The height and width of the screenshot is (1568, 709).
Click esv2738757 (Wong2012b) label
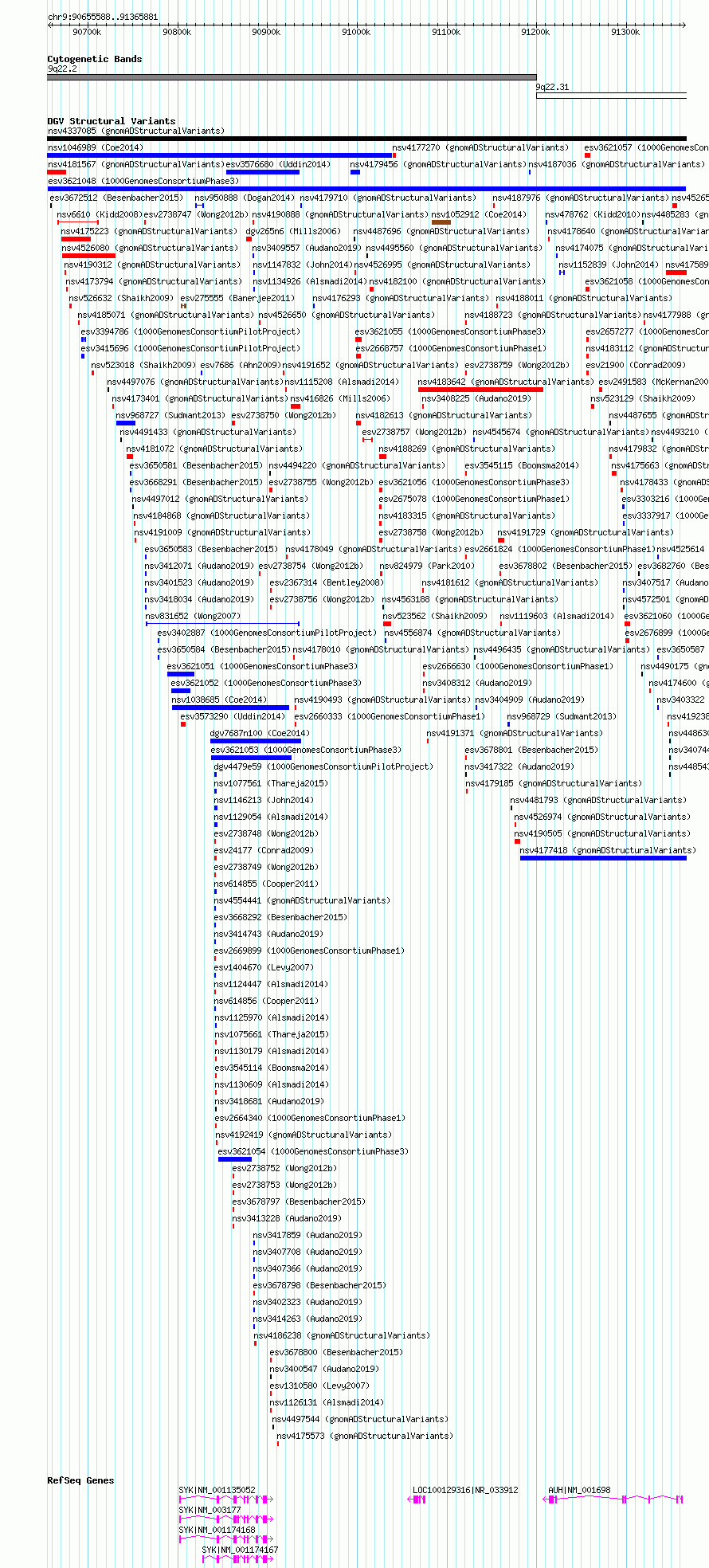pyautogui.click(x=414, y=432)
